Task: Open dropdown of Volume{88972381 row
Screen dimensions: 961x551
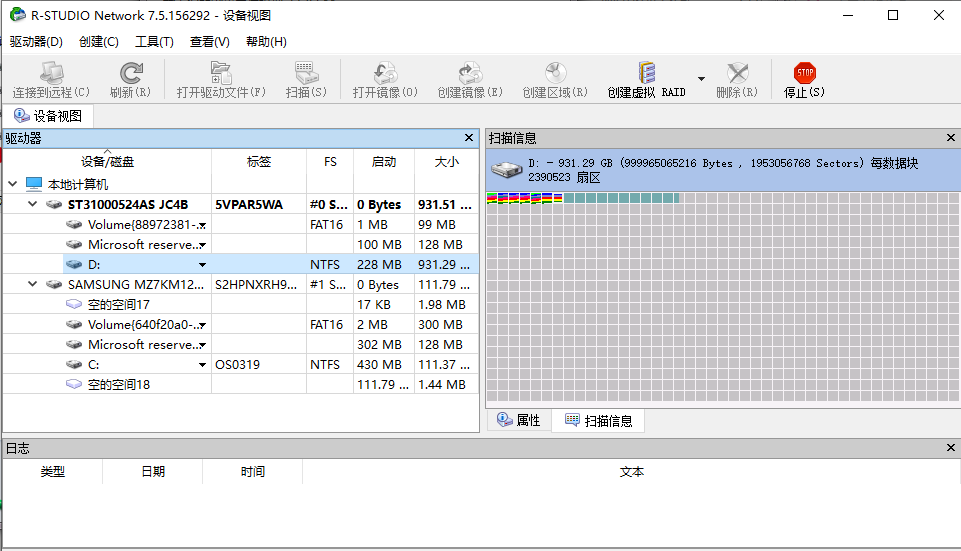Action: pos(202,226)
